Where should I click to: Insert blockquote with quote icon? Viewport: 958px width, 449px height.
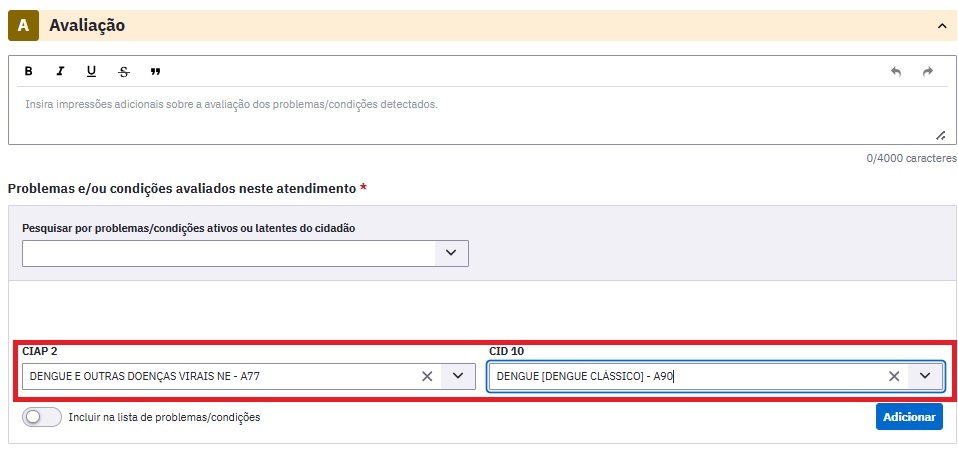point(155,71)
